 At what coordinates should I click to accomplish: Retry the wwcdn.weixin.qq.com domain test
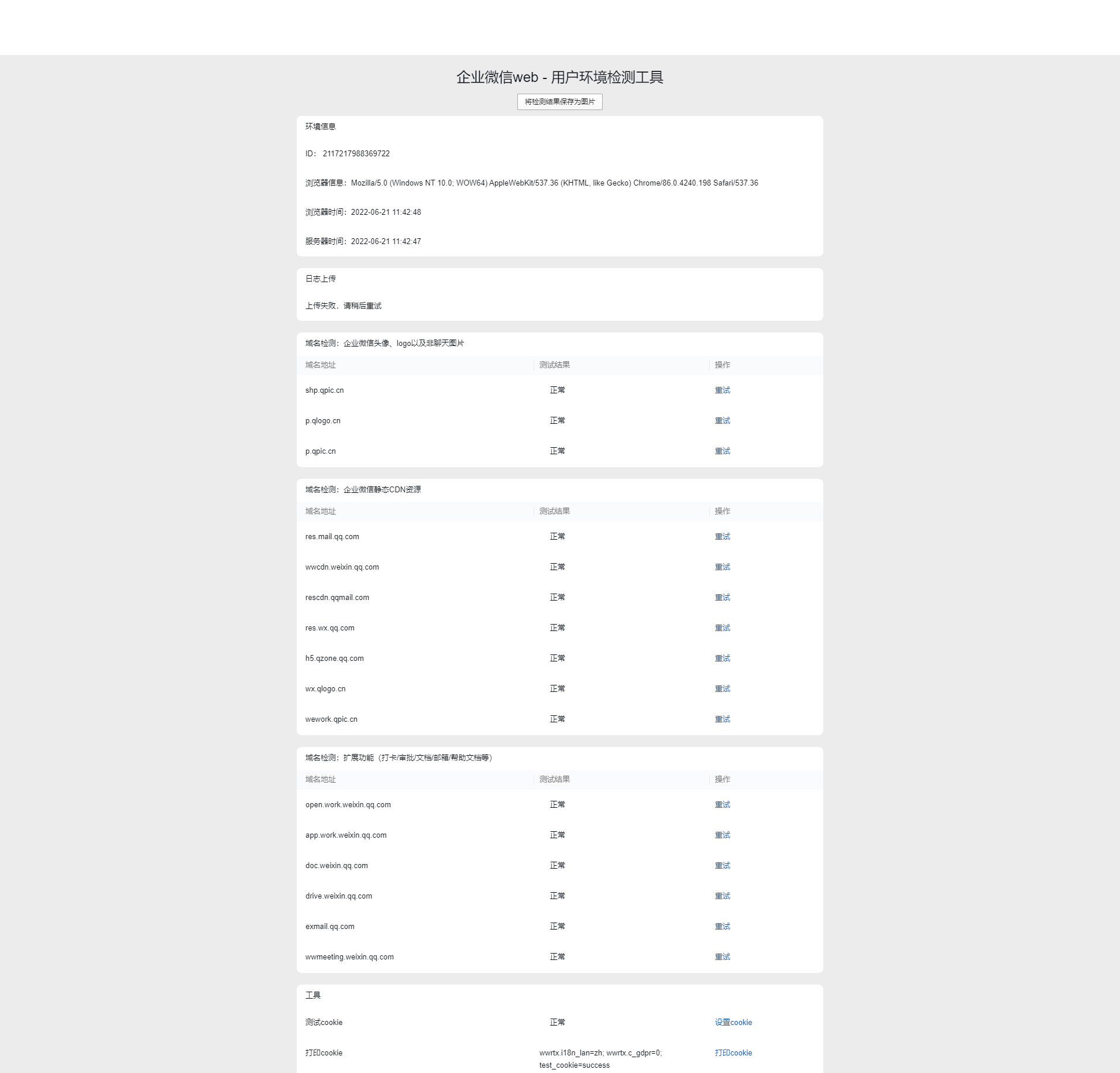pyautogui.click(x=722, y=567)
